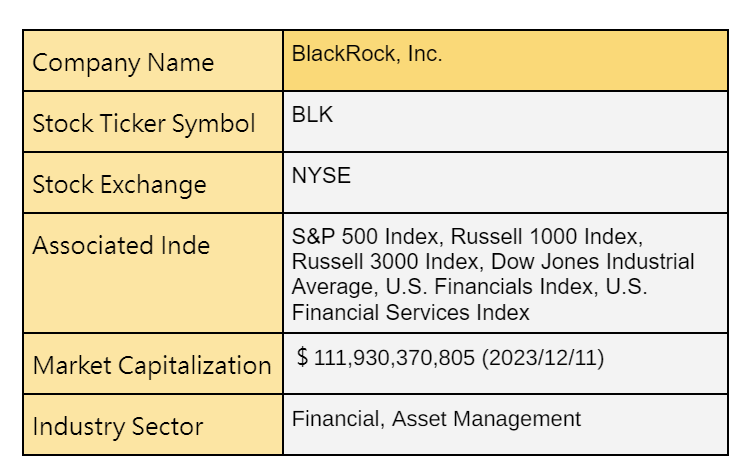Select the BLK ticker value
Image resolution: width=747 pixels, height=476 pixels.
[312, 115]
